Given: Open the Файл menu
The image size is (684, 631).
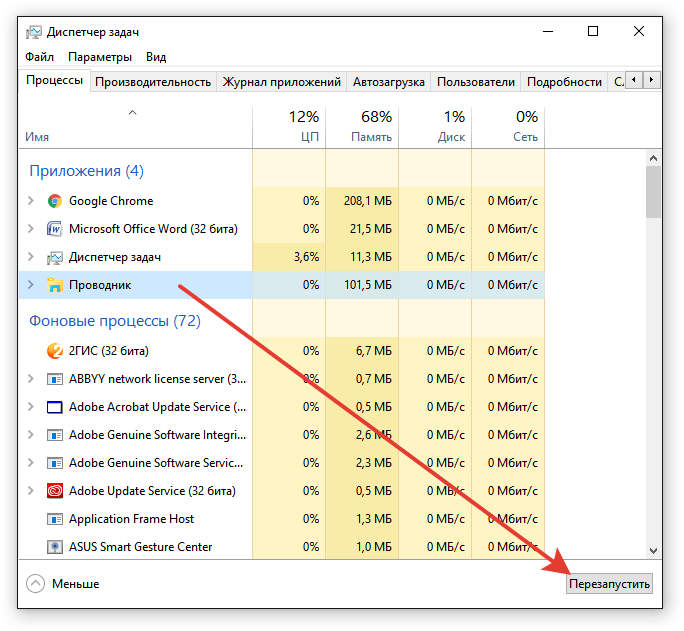Looking at the screenshot, I should click(x=39, y=57).
